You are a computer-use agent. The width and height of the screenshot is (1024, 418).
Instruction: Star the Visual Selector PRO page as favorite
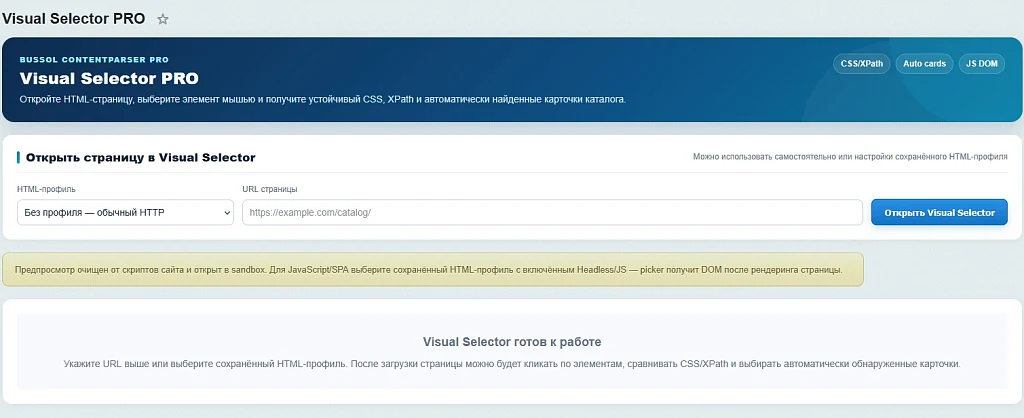pyautogui.click(x=163, y=19)
